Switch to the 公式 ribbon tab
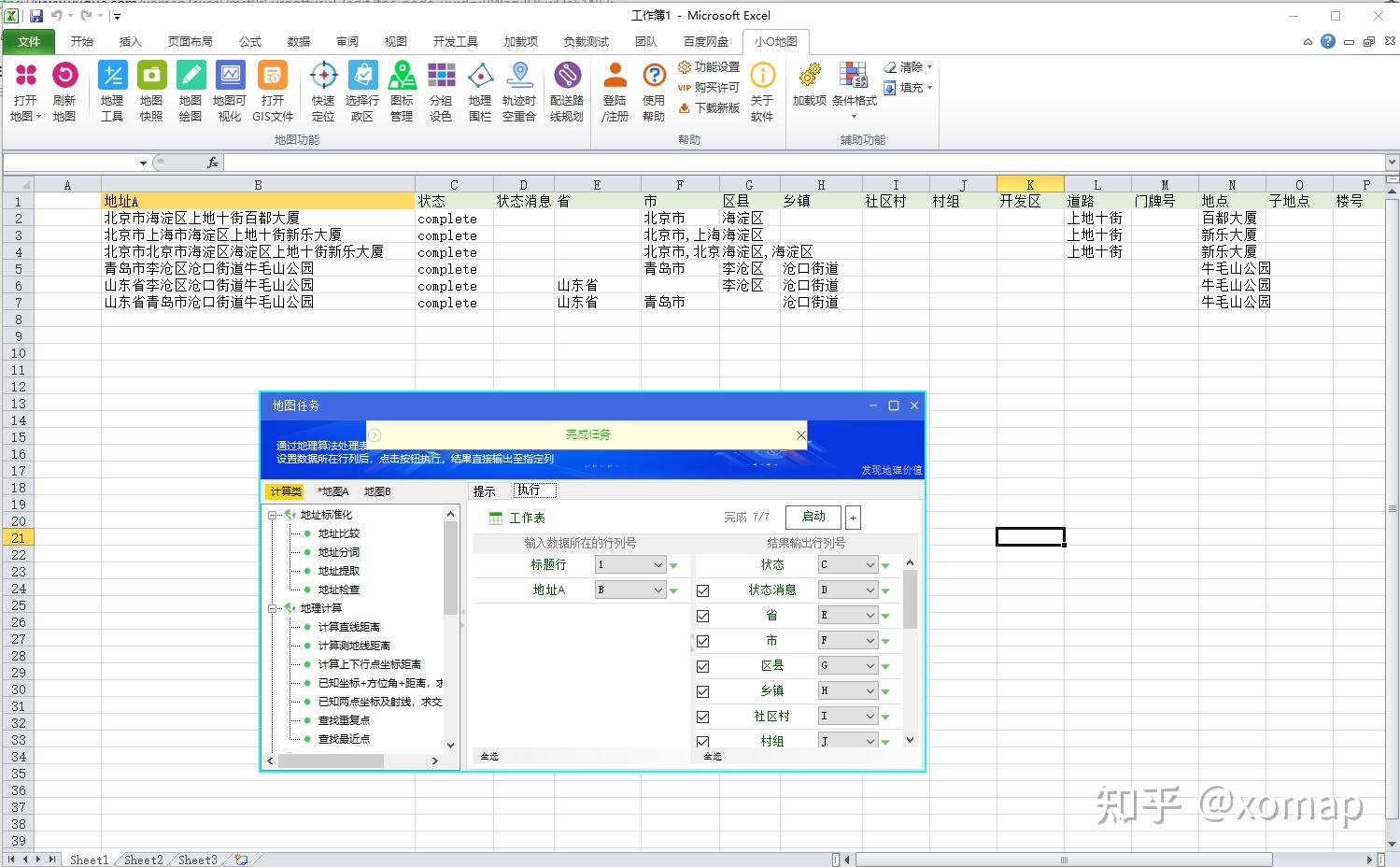 [x=249, y=41]
